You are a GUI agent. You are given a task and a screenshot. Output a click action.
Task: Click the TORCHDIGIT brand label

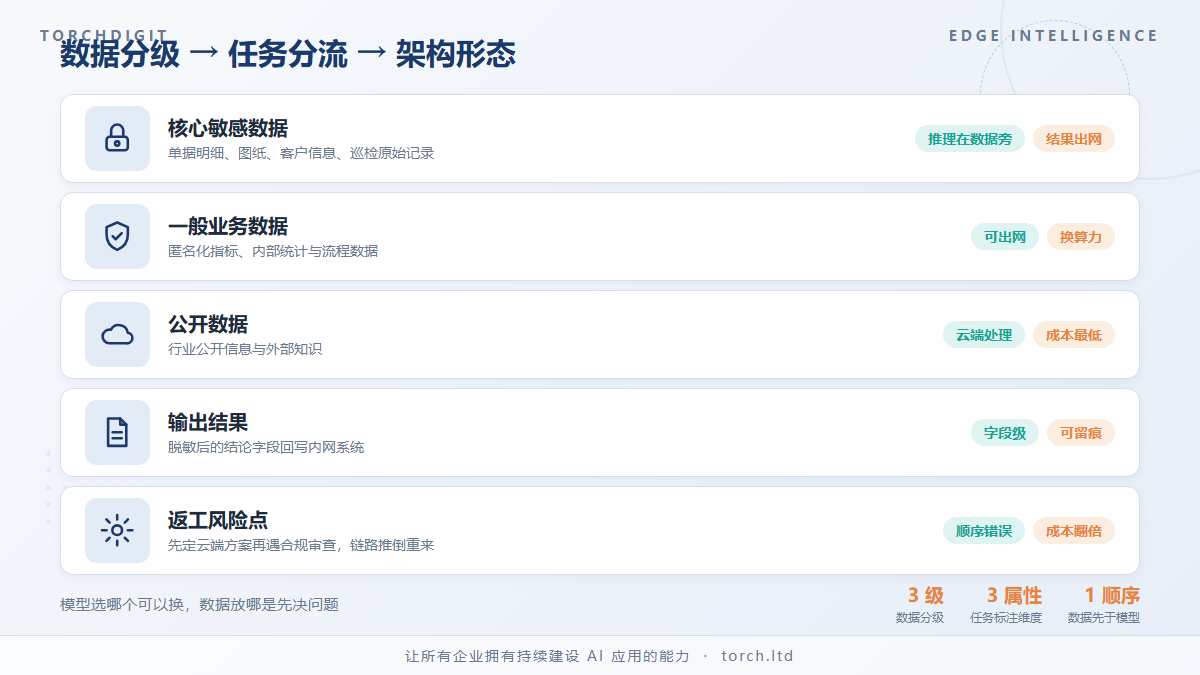click(x=104, y=36)
